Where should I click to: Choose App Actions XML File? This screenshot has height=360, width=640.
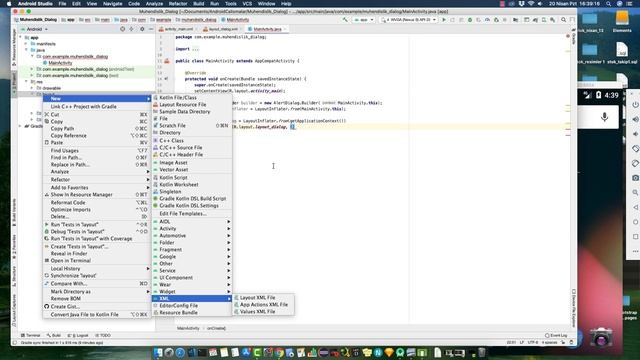pyautogui.click(x=263, y=304)
